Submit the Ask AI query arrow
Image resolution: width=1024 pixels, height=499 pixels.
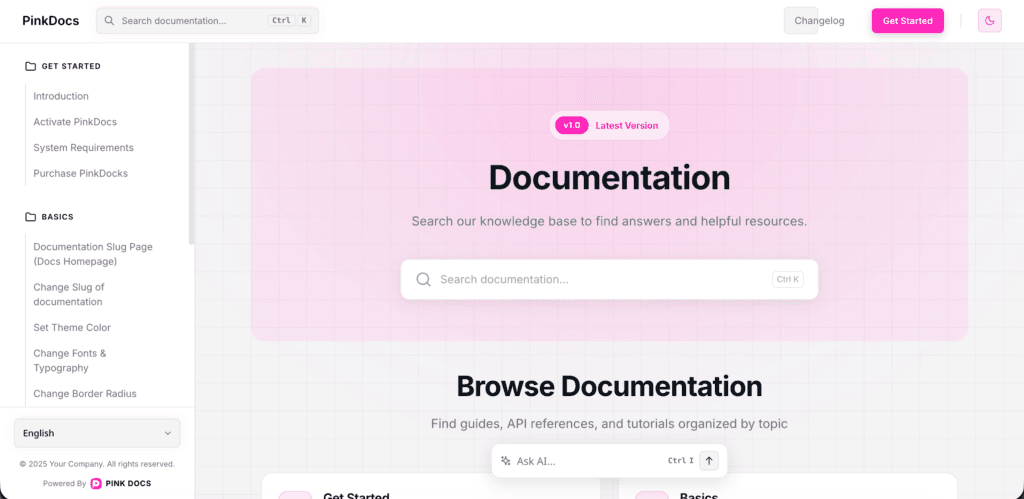coord(709,461)
